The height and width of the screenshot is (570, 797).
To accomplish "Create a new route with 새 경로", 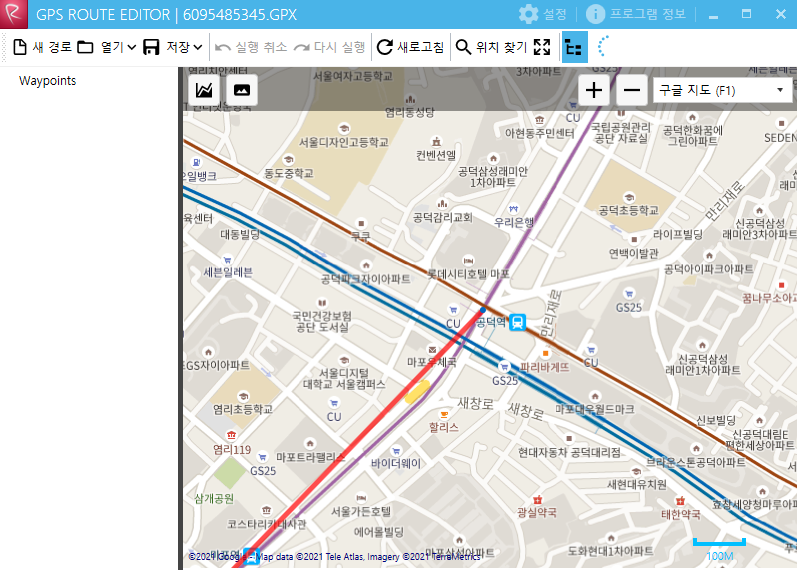I will point(42,47).
